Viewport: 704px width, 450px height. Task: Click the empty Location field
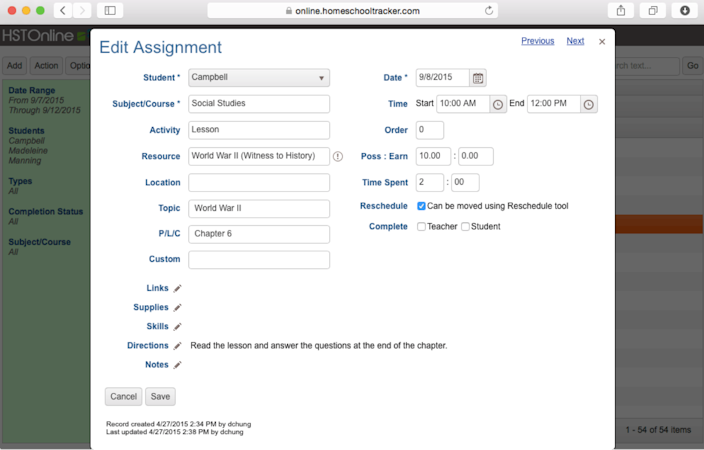[259, 183]
